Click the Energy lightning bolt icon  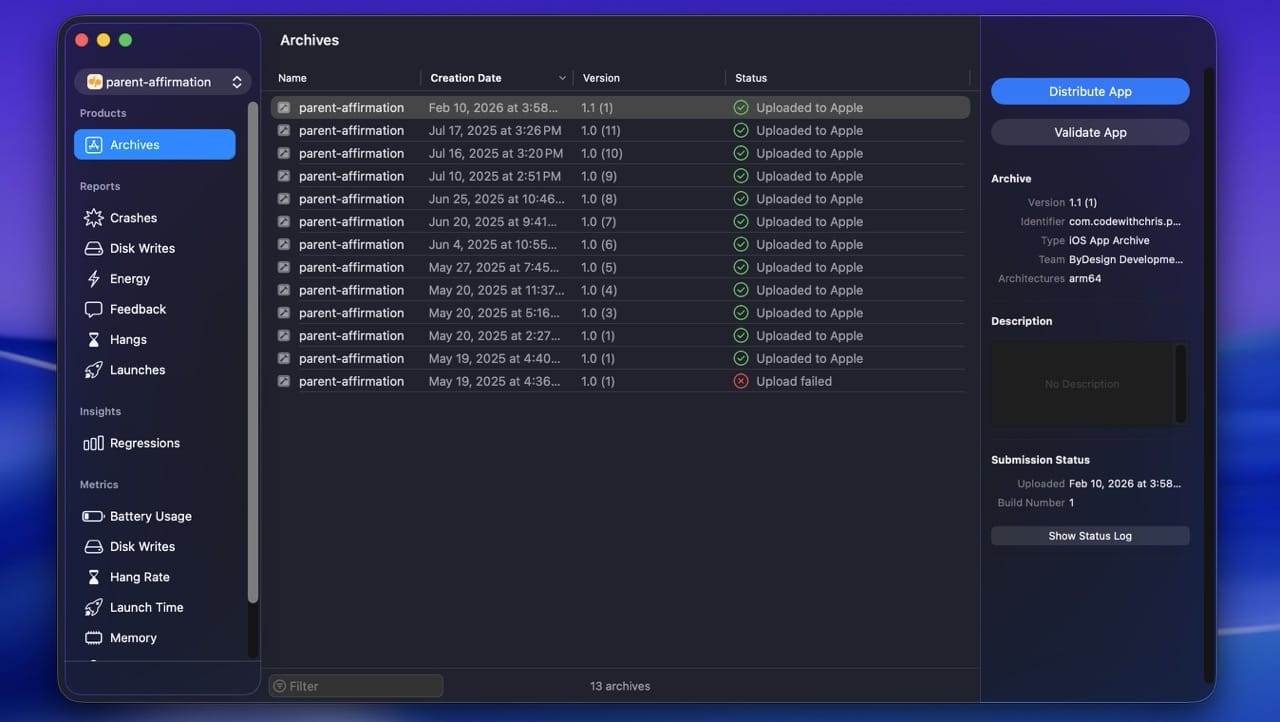pos(93,279)
